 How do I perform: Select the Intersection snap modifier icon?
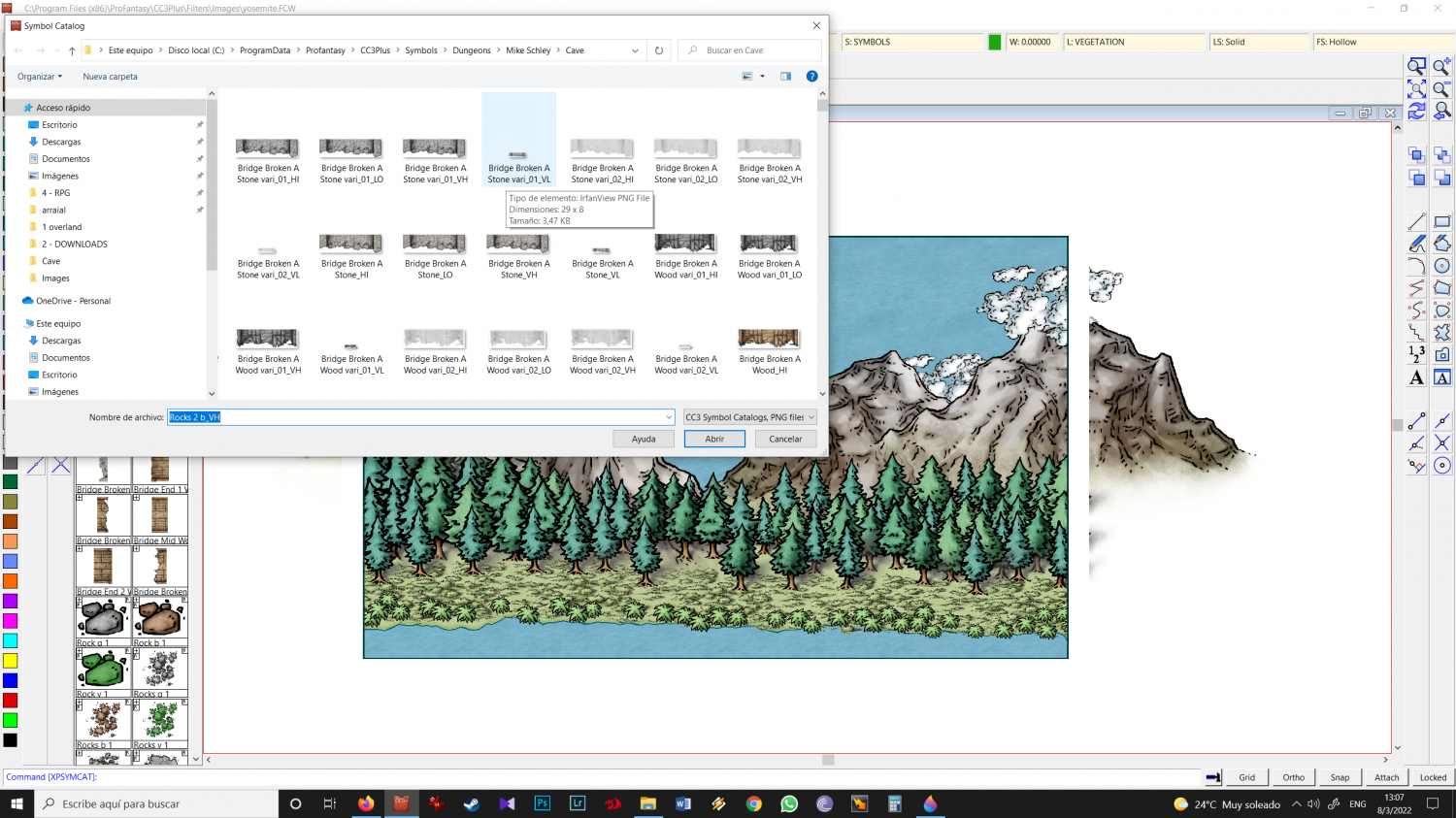(1442, 442)
